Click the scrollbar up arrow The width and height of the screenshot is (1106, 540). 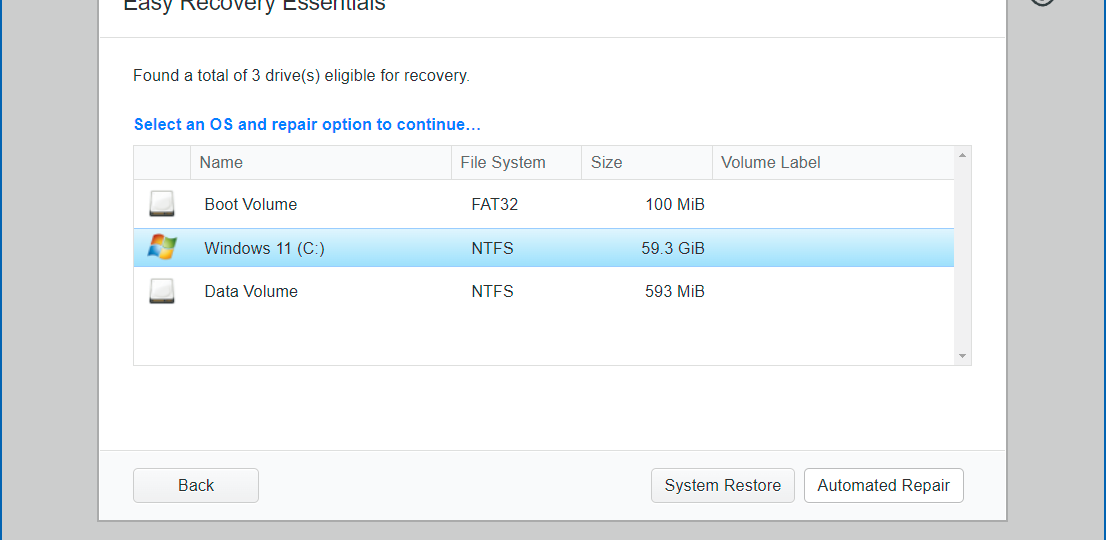(x=962, y=155)
